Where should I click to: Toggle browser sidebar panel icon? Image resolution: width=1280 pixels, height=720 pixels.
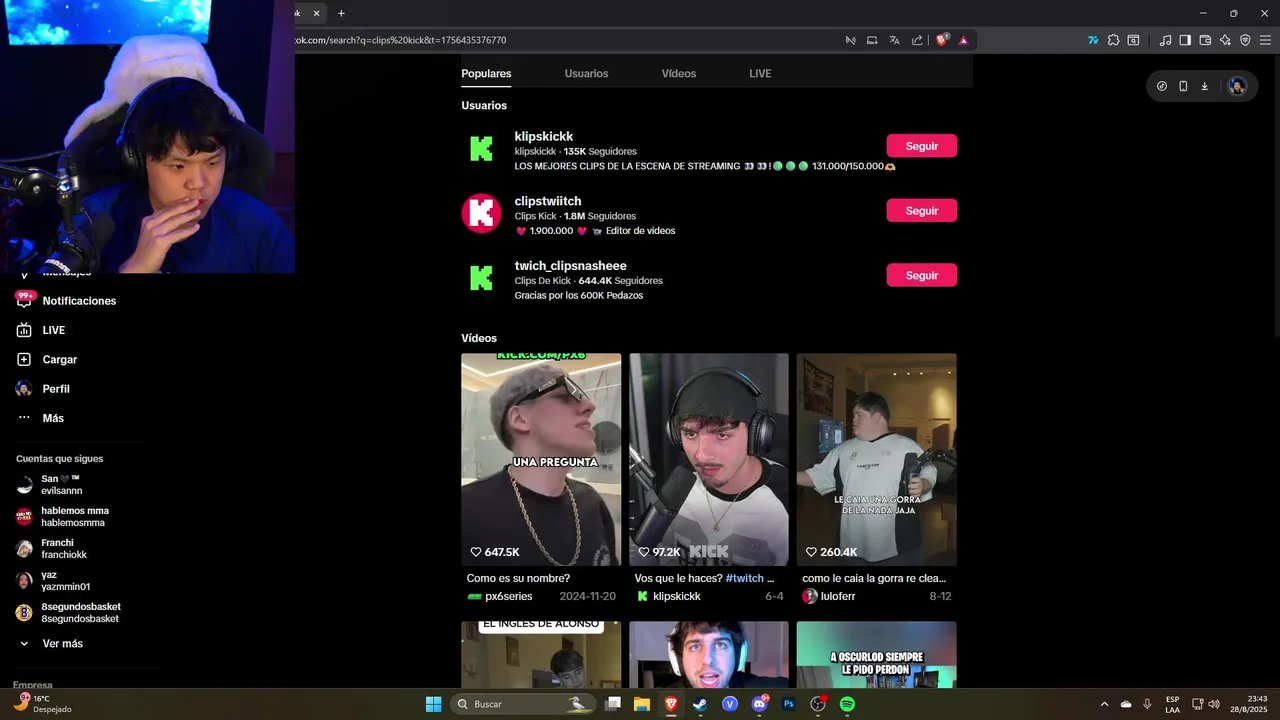(1185, 40)
